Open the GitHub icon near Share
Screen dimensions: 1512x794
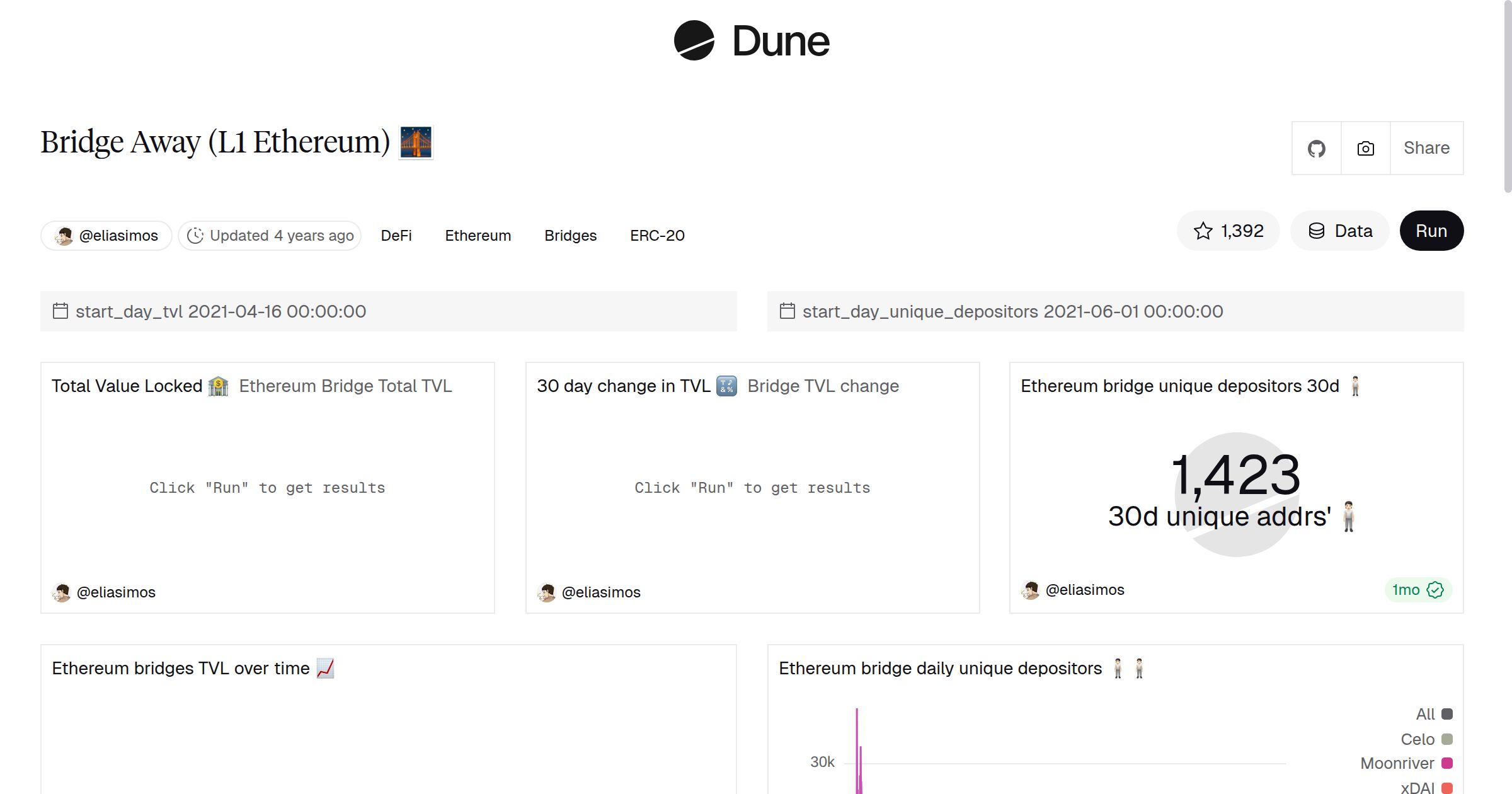[1316, 147]
